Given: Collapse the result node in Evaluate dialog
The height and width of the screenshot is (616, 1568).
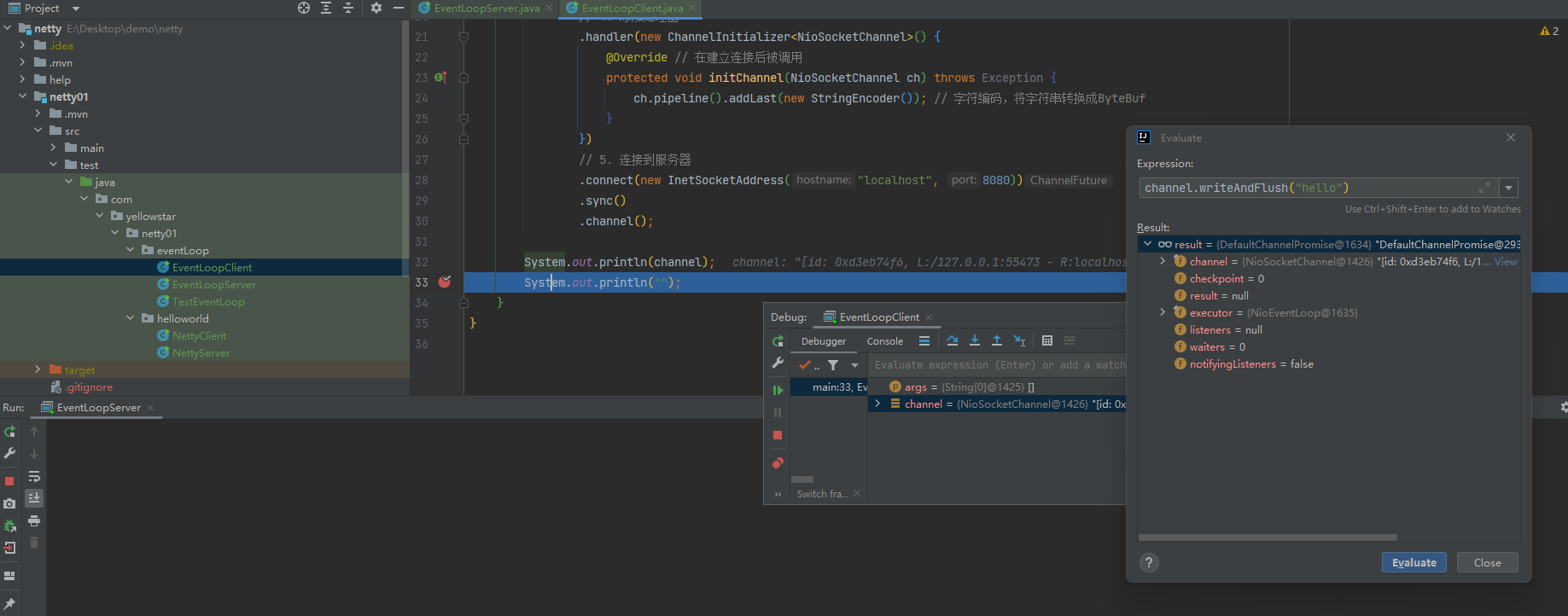Looking at the screenshot, I should pos(1147,244).
